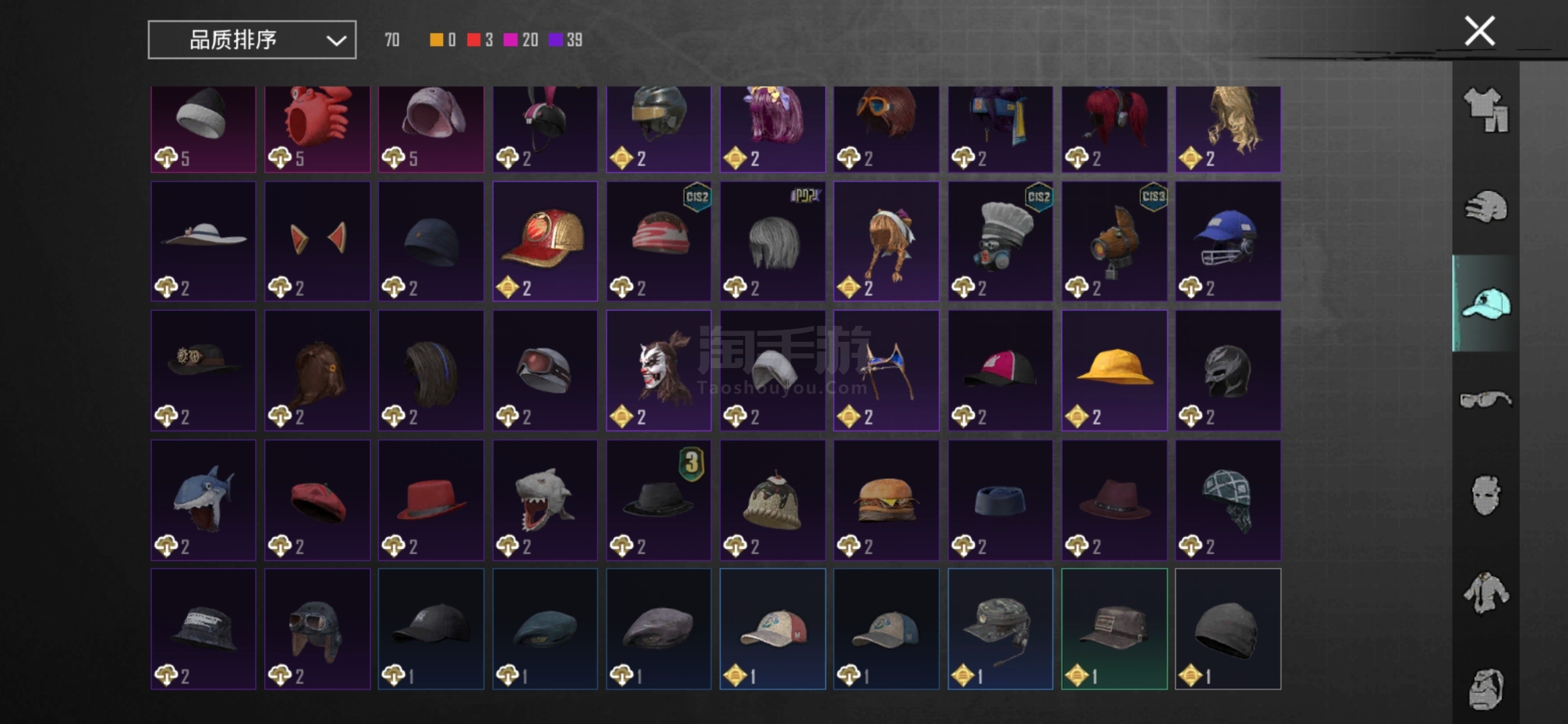Open the backpack category icon
1568x724 pixels.
pos(1486,689)
